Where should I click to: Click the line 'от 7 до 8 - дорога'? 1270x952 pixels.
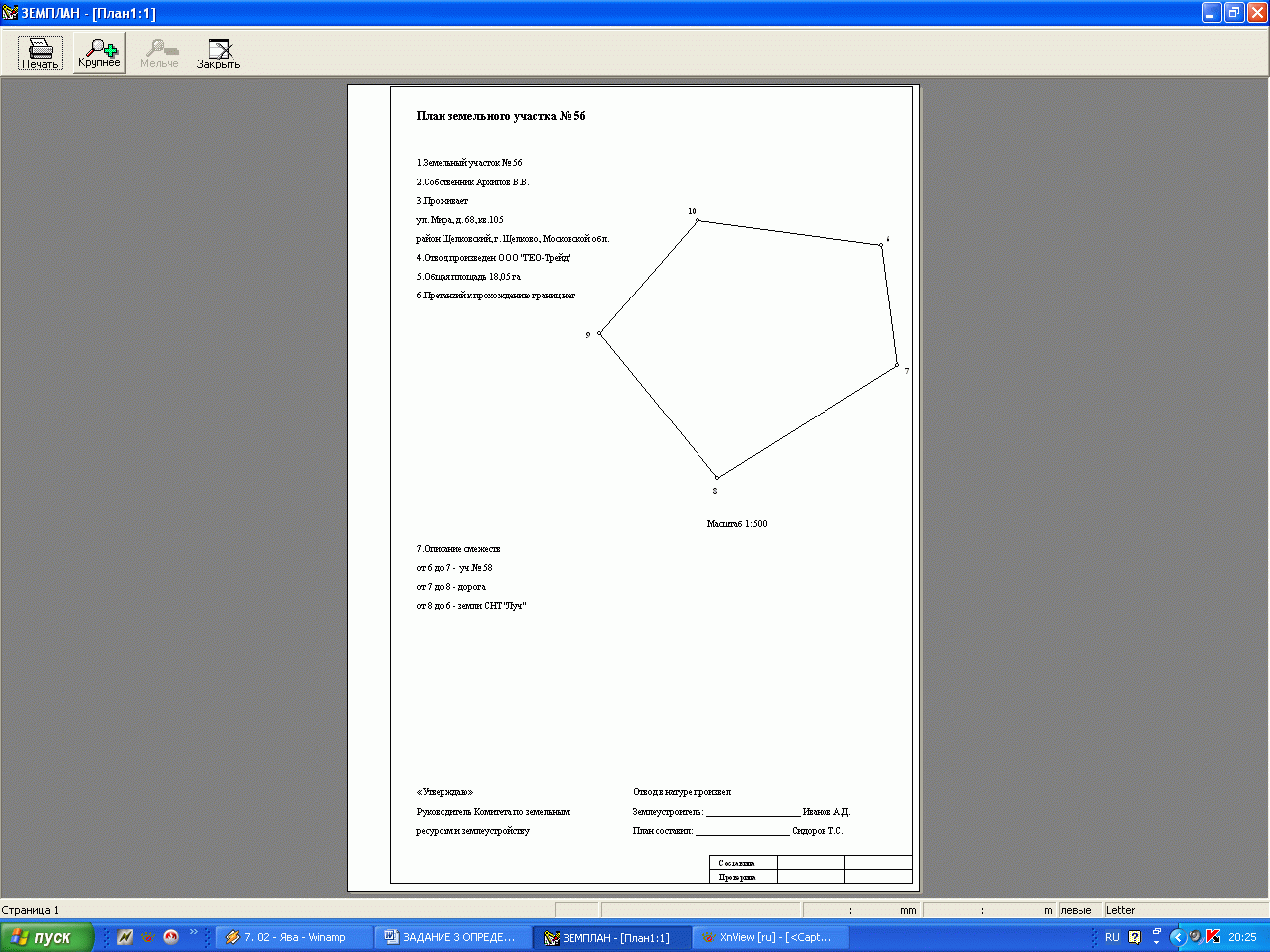[451, 586]
